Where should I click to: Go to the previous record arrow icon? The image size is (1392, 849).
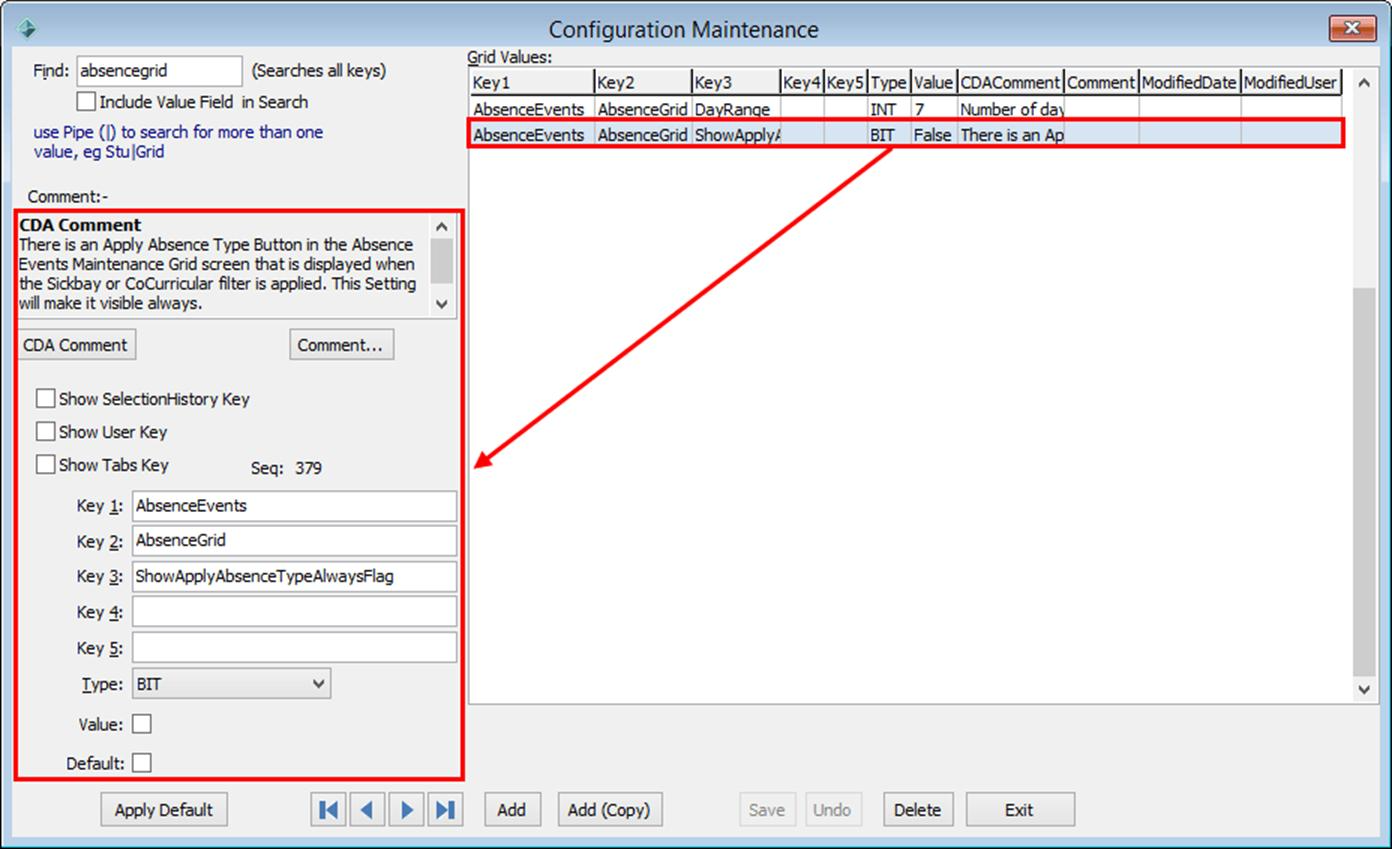[367, 810]
